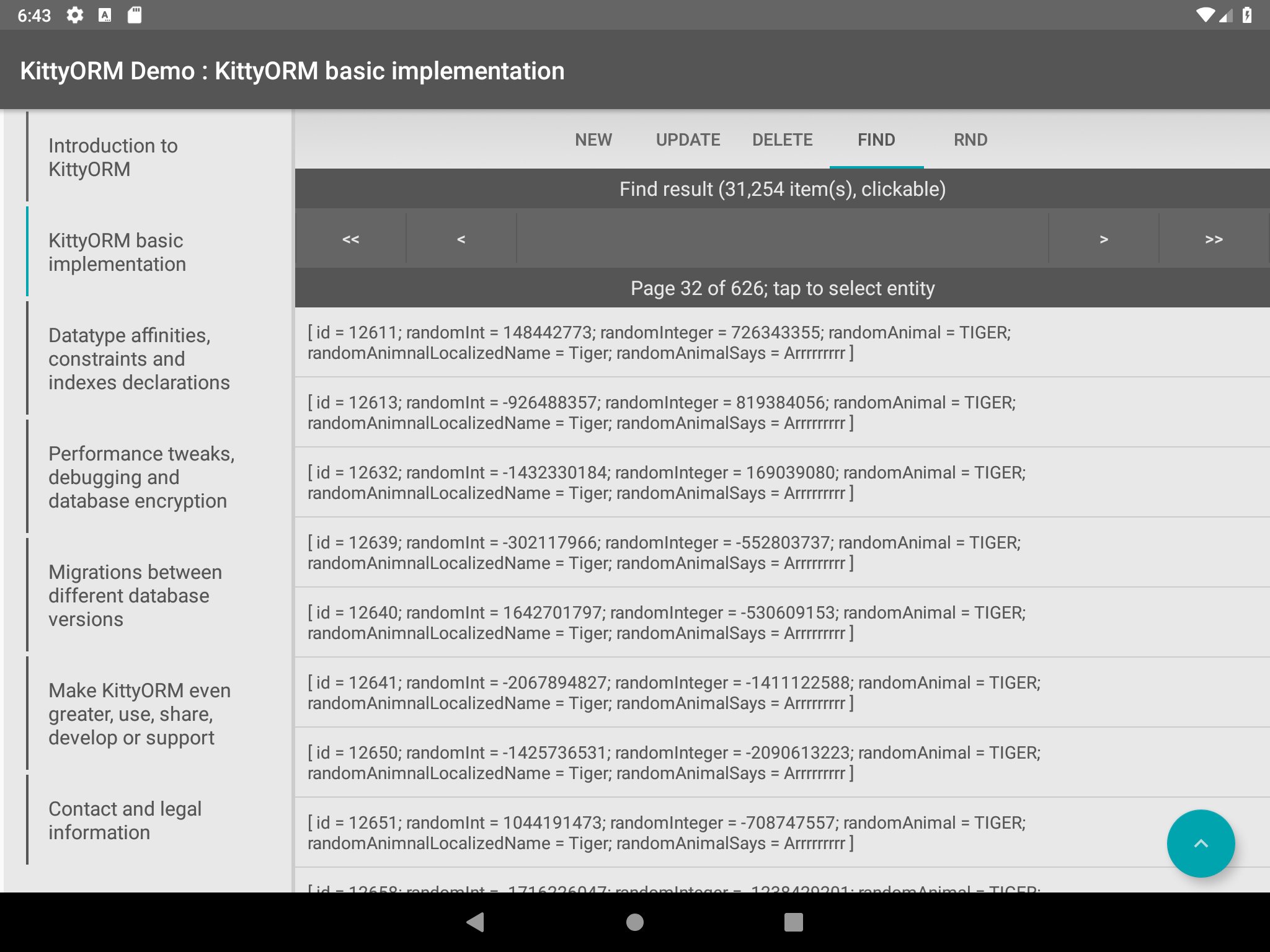Open Performance tweaks, debugging and encryption lesson

pyautogui.click(x=158, y=477)
